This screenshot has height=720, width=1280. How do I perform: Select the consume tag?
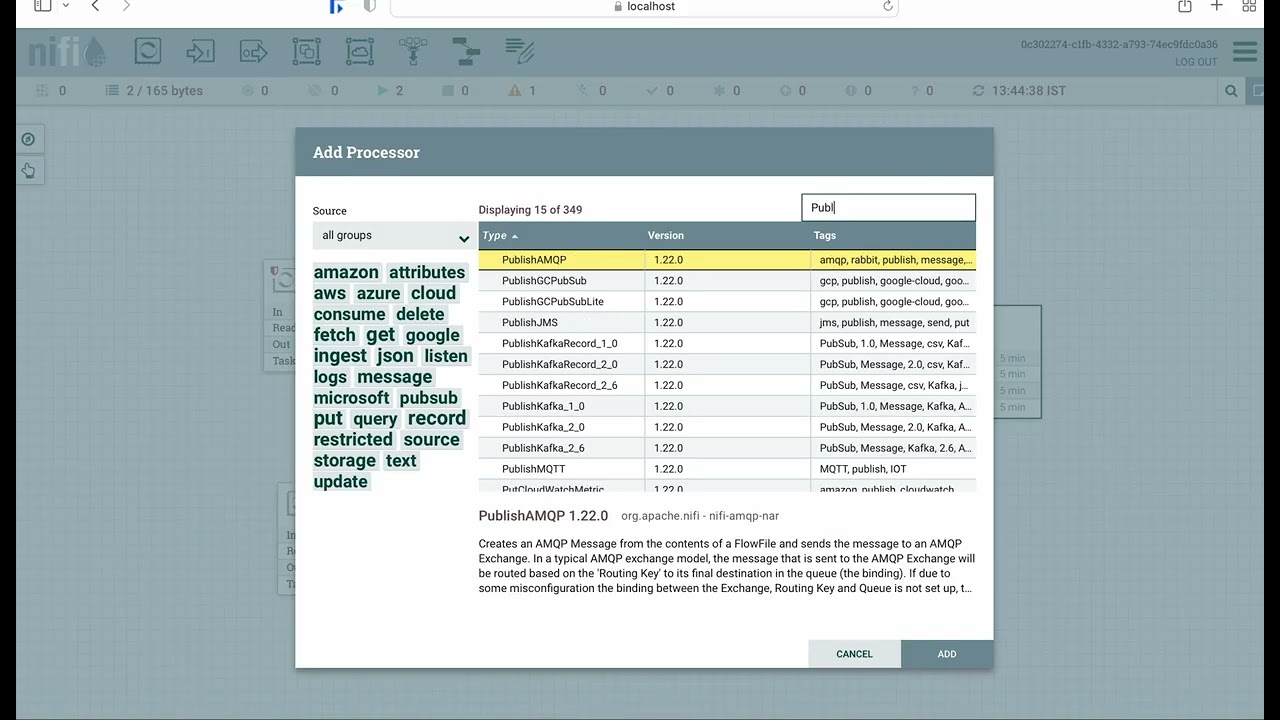coord(349,314)
